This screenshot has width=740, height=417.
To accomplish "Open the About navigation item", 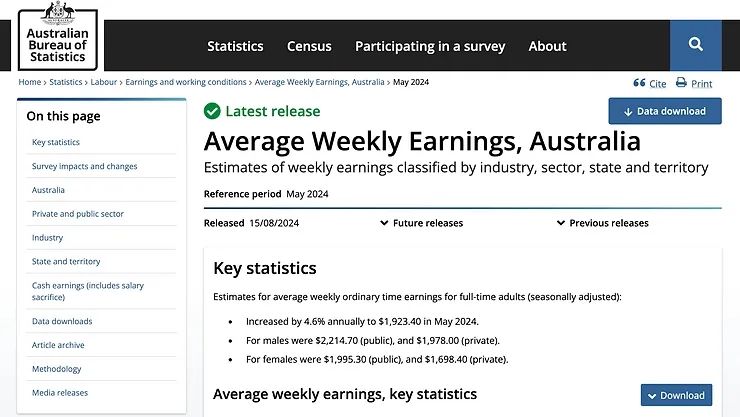I will (x=547, y=46).
